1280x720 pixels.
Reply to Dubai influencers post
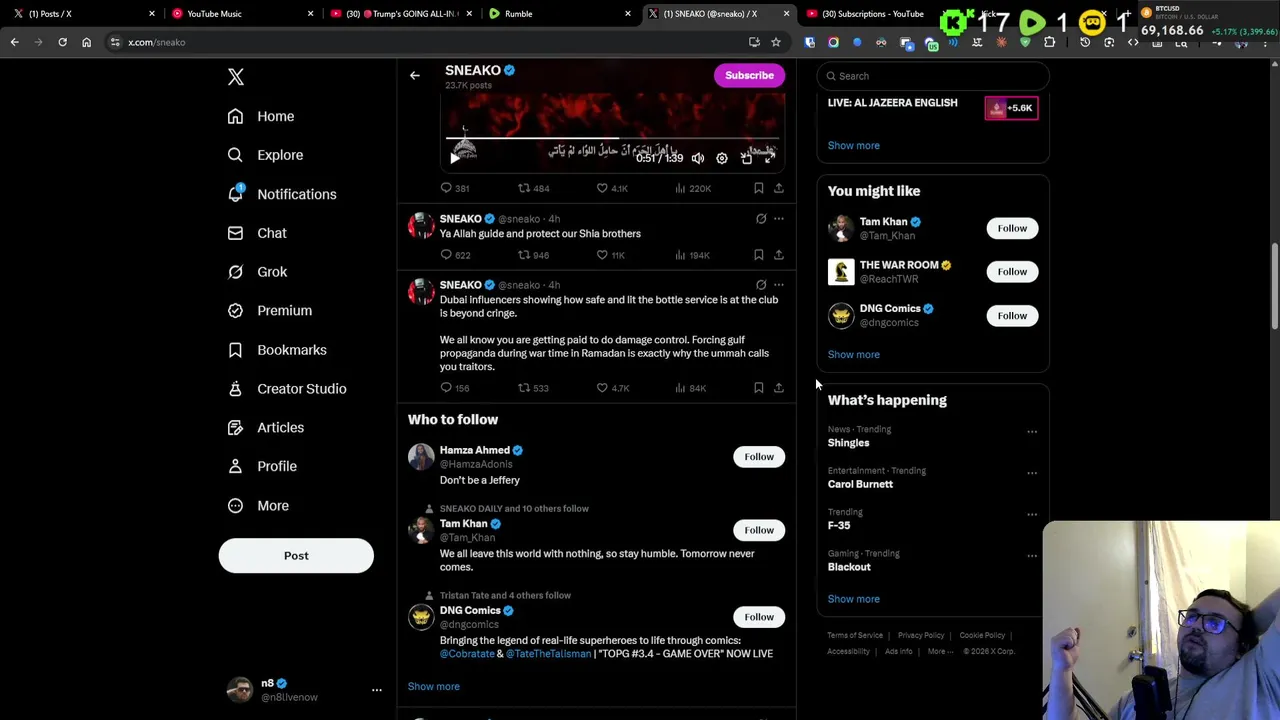click(455, 388)
